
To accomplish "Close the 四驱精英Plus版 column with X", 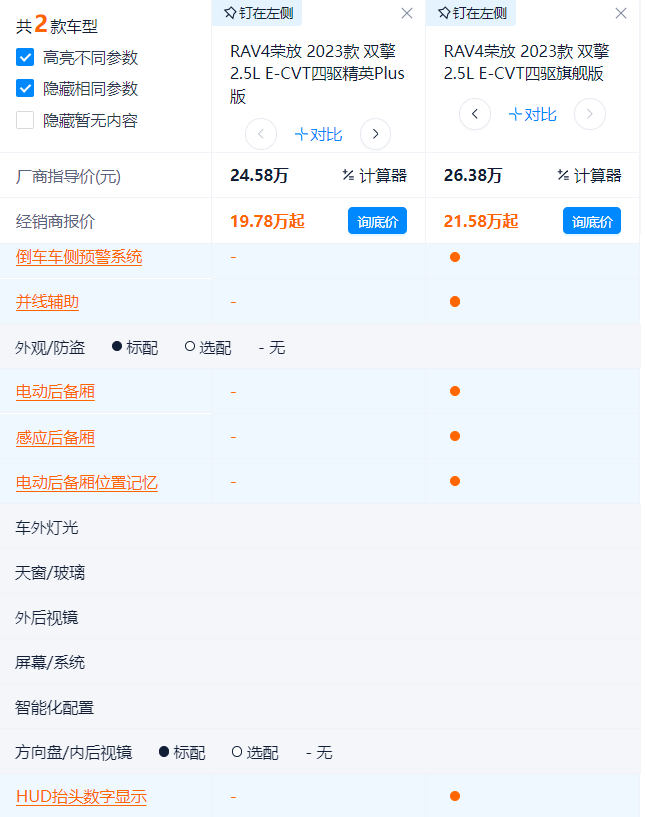I will [x=407, y=13].
